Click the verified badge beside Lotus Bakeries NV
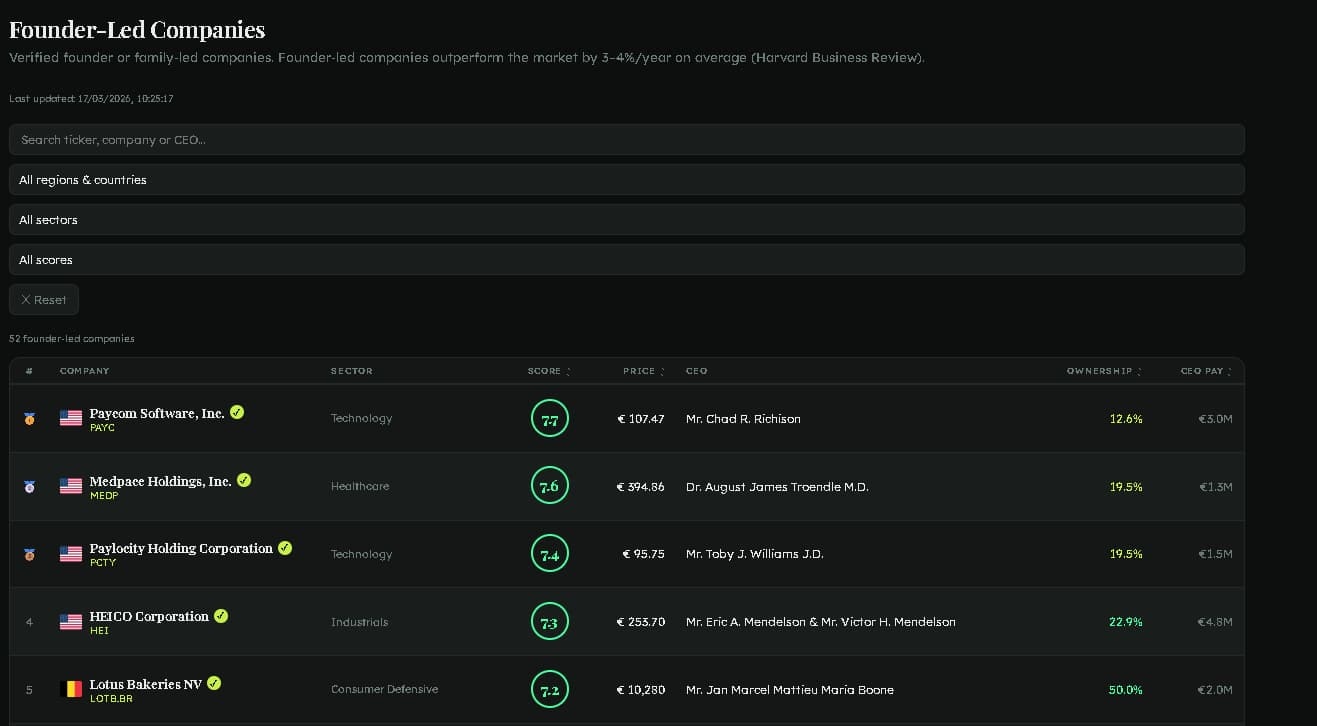 pyautogui.click(x=214, y=683)
